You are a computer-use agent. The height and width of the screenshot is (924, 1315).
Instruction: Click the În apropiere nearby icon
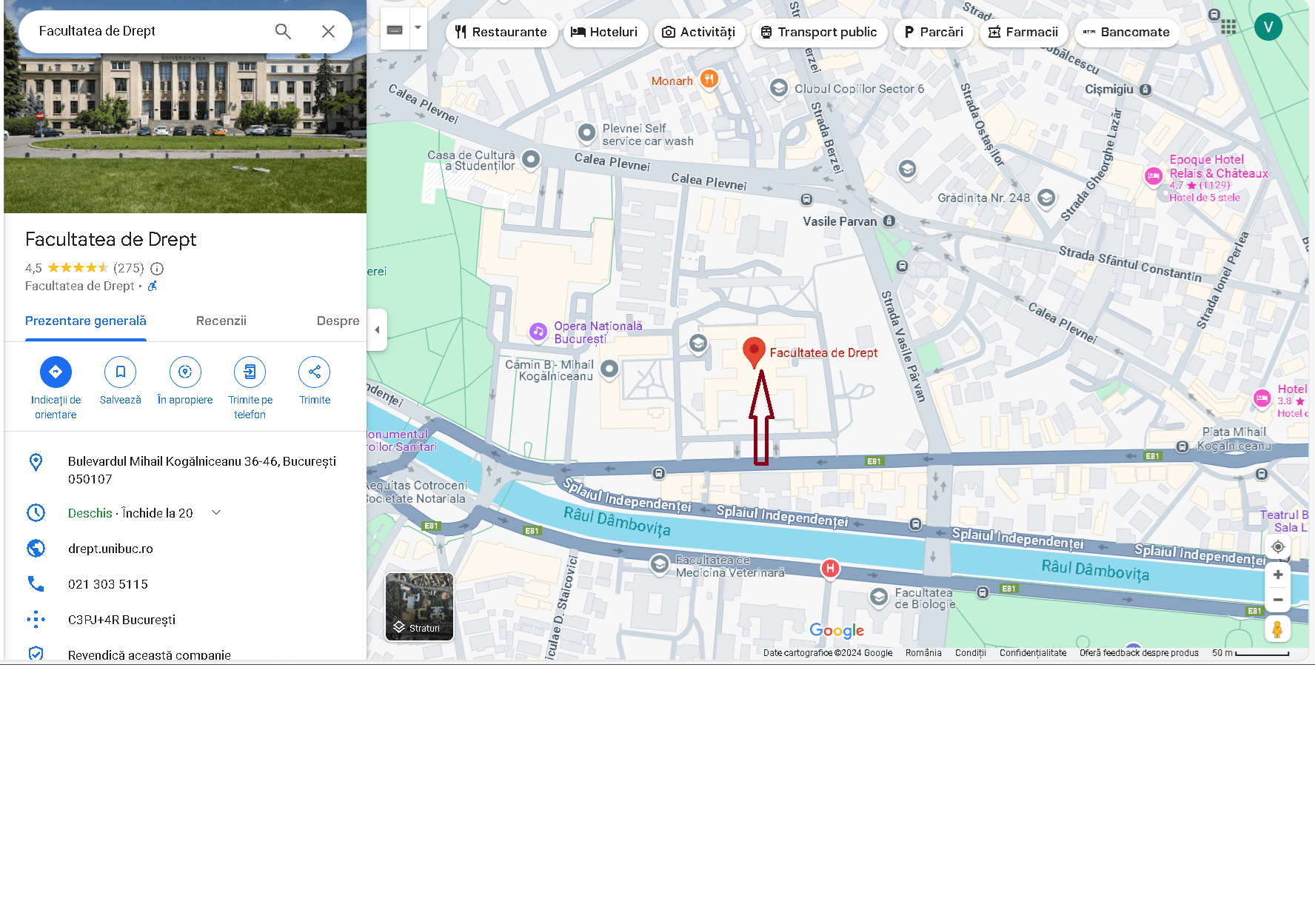click(185, 372)
